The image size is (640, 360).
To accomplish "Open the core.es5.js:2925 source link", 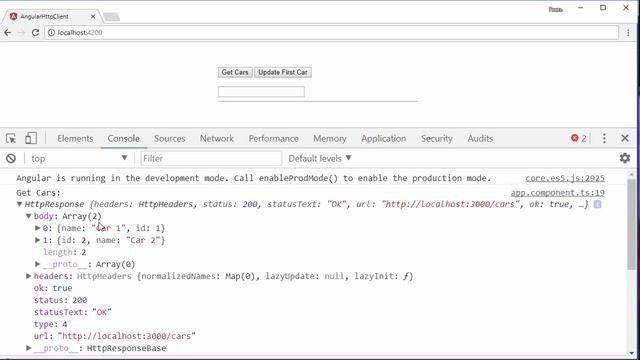I will pos(565,178).
